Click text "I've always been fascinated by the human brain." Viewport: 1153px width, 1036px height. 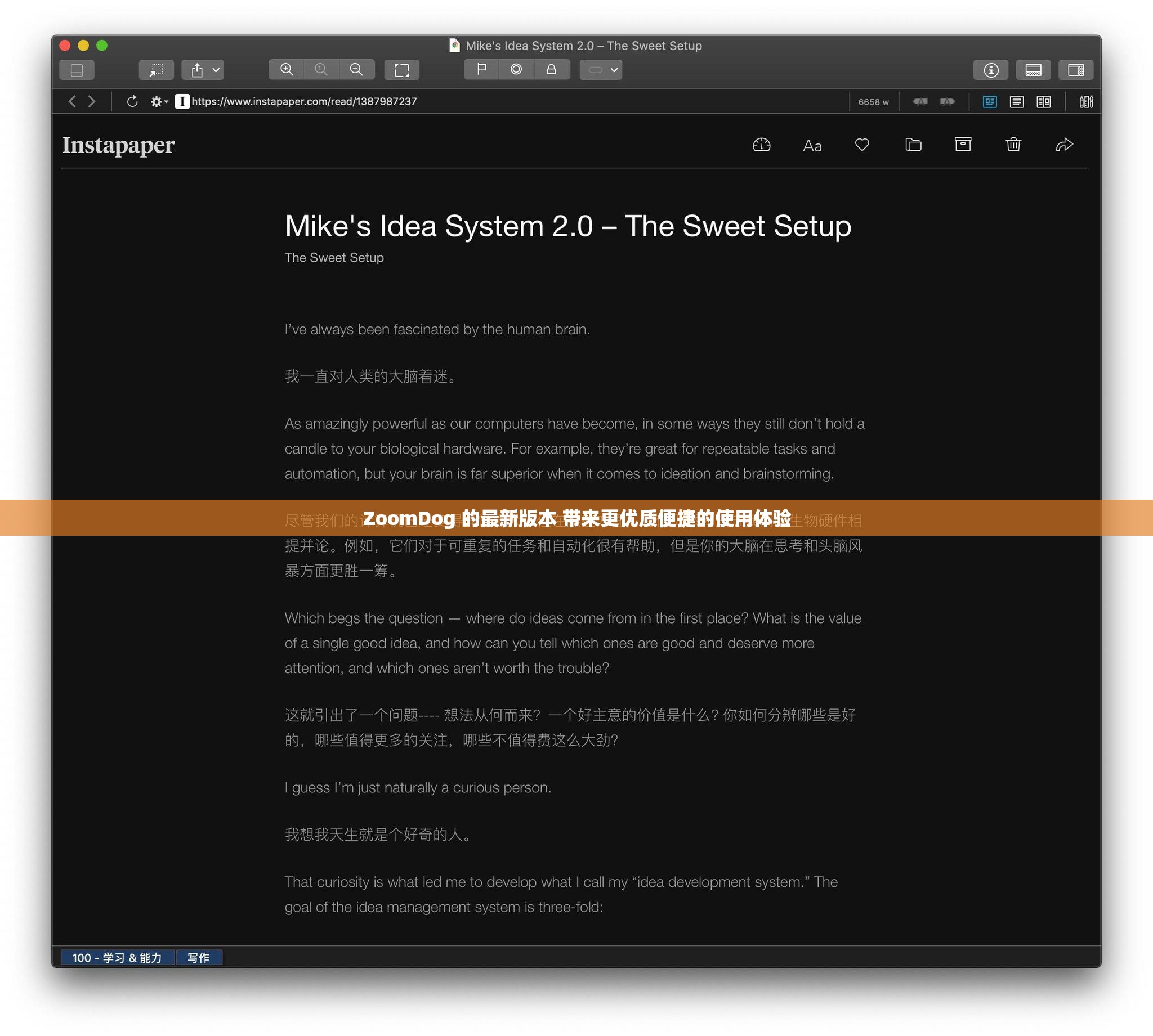click(437, 330)
